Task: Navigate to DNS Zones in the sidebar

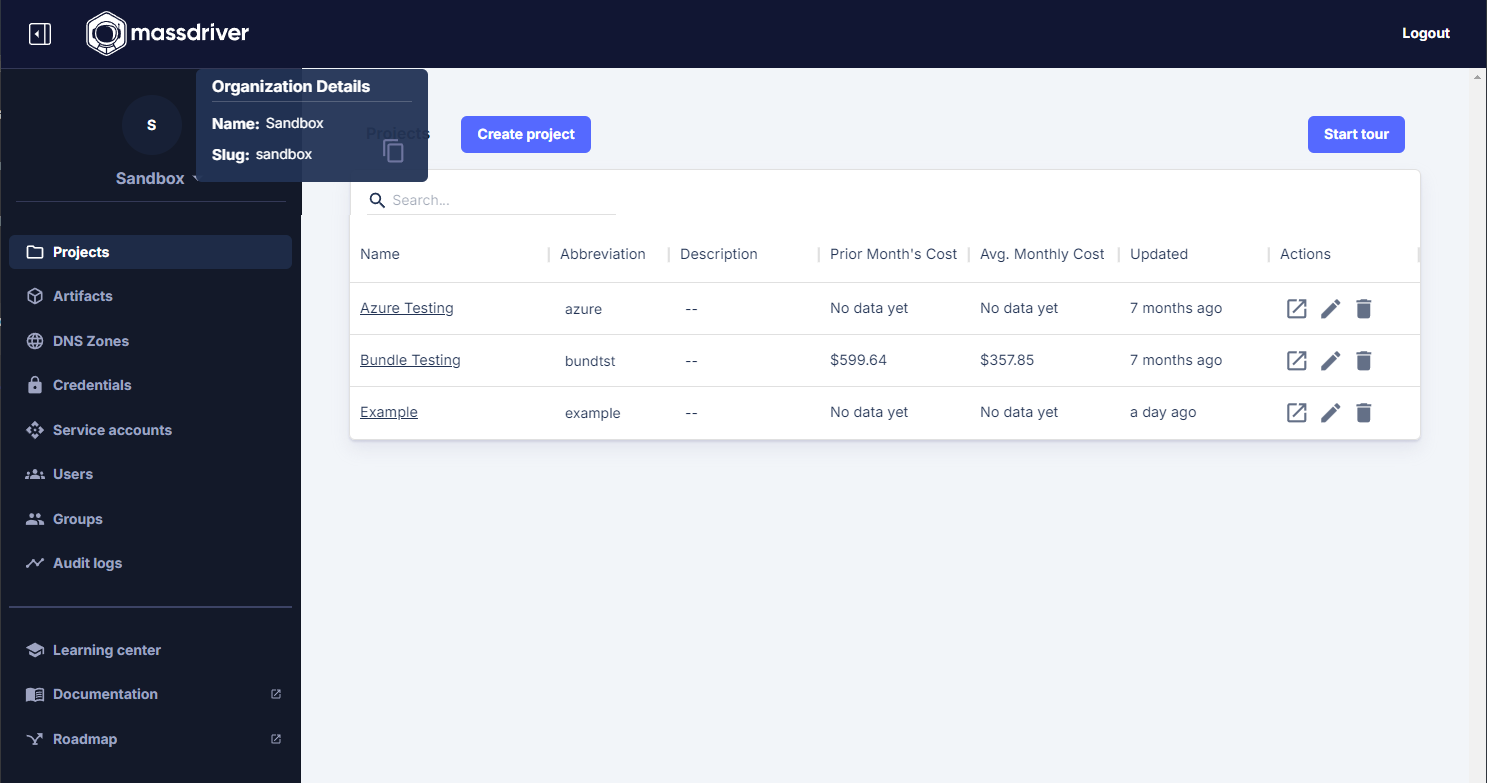Action: pyautogui.click(x=91, y=340)
